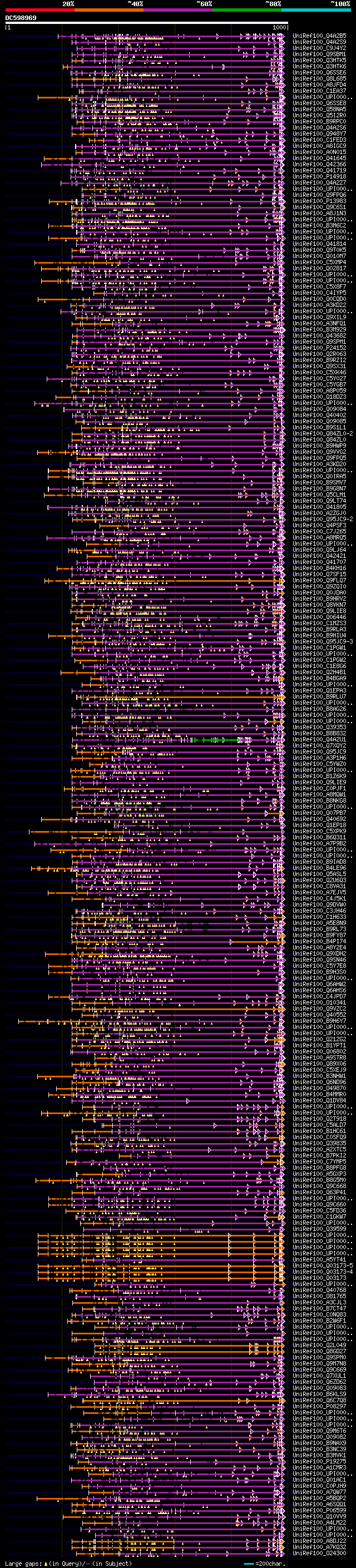Viewport: 356px width, 1568px height.
Task: Open last hit UniRef100_O24300
Action: pyautogui.click(x=319, y=1553)
